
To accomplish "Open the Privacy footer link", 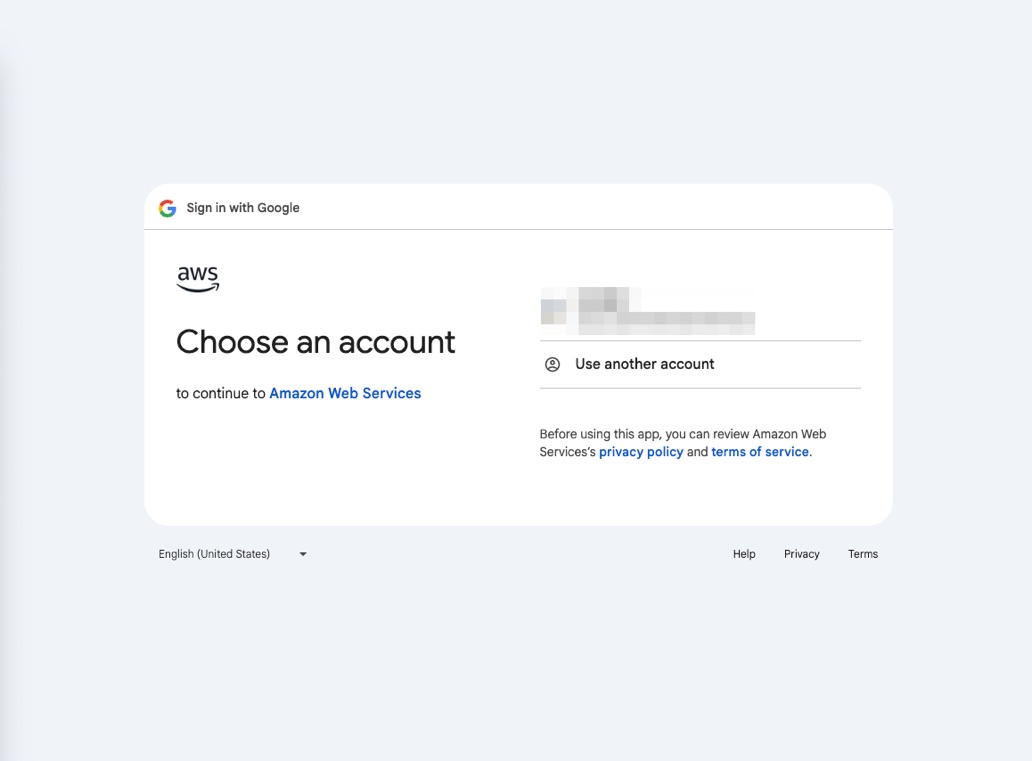I will coord(801,554).
